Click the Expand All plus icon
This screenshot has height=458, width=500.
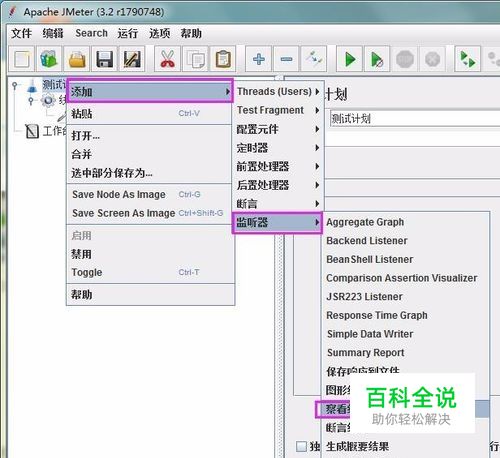click(259, 59)
